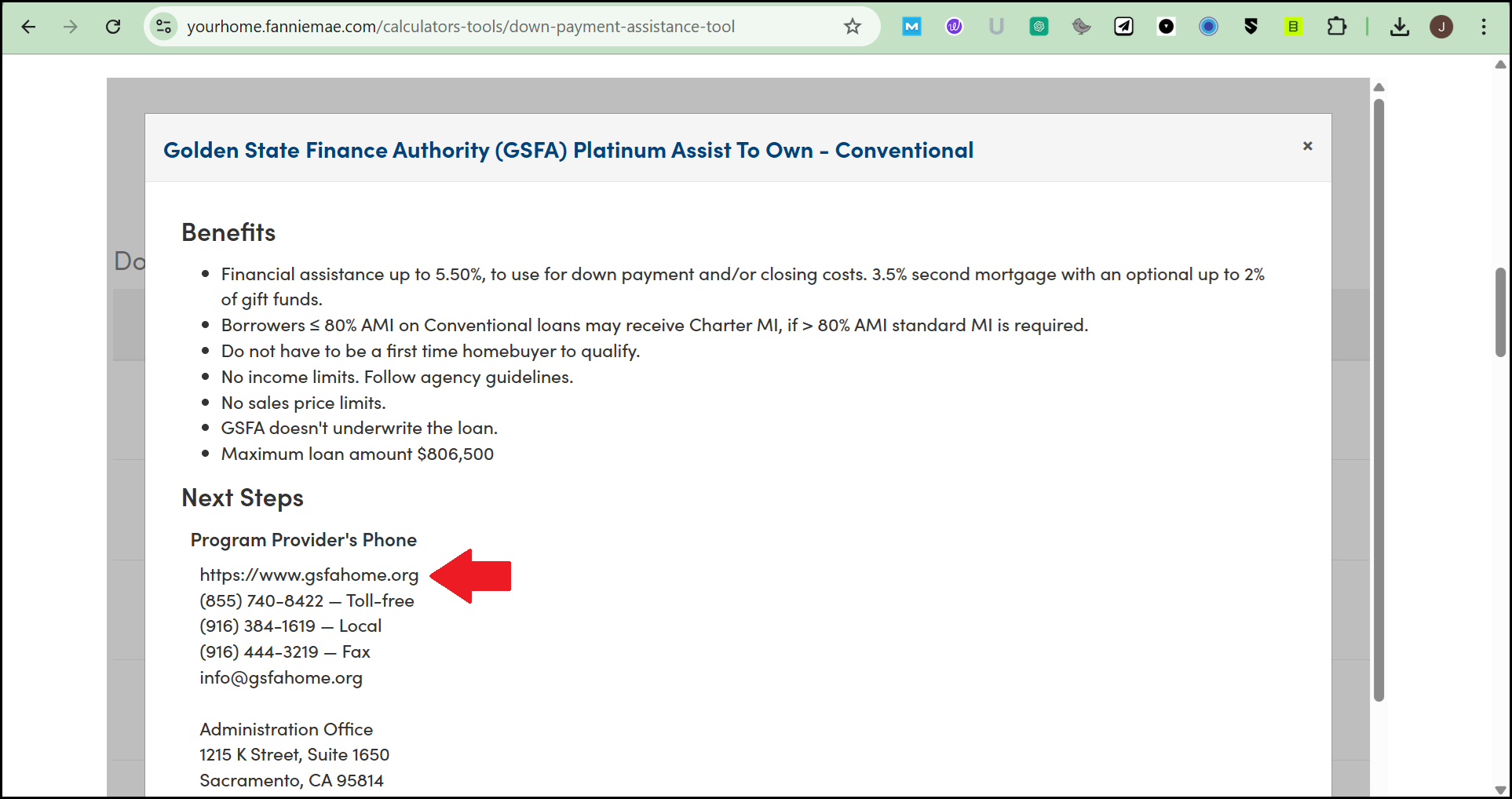This screenshot has height=799, width=1512.
Task: Open the black S-shaped extension
Action: [1251, 27]
